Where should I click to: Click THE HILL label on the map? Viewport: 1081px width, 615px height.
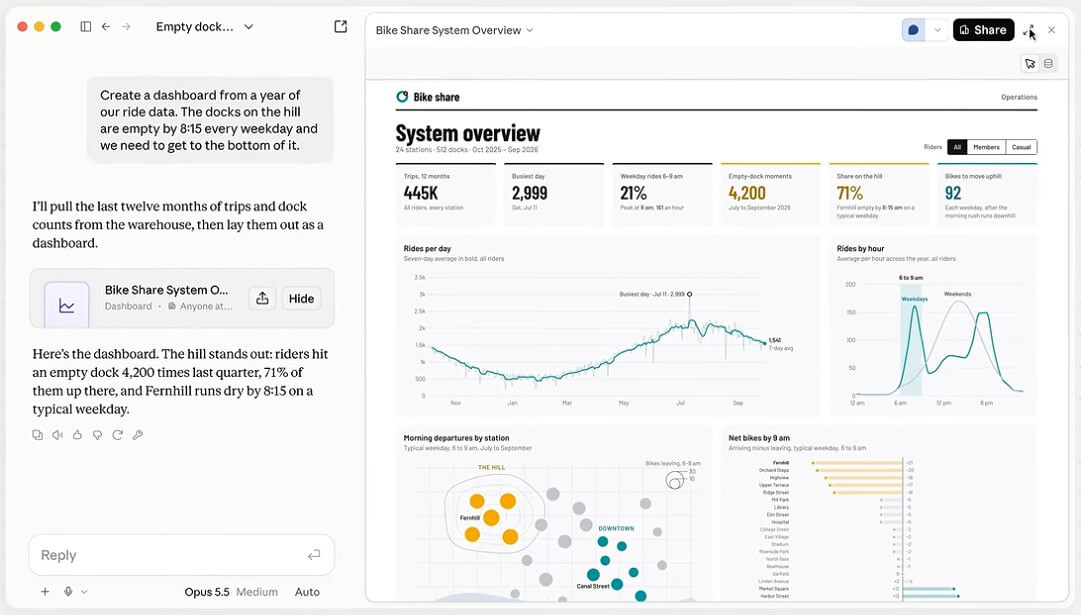tap(492, 467)
